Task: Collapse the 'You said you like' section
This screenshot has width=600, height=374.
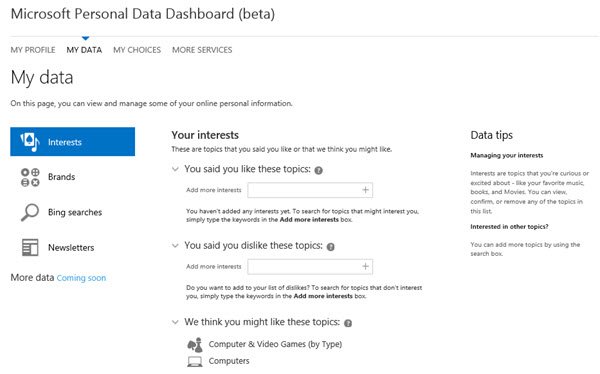Action: coord(175,169)
